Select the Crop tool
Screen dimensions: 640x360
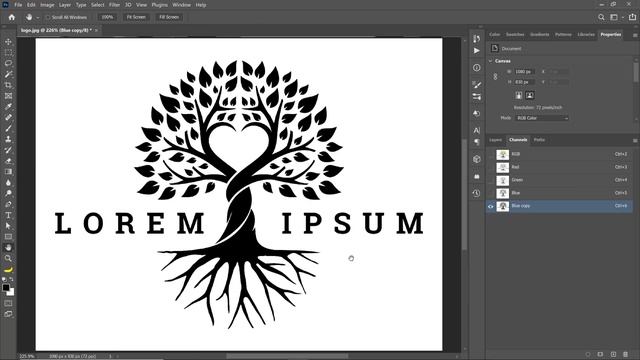pyautogui.click(x=8, y=85)
